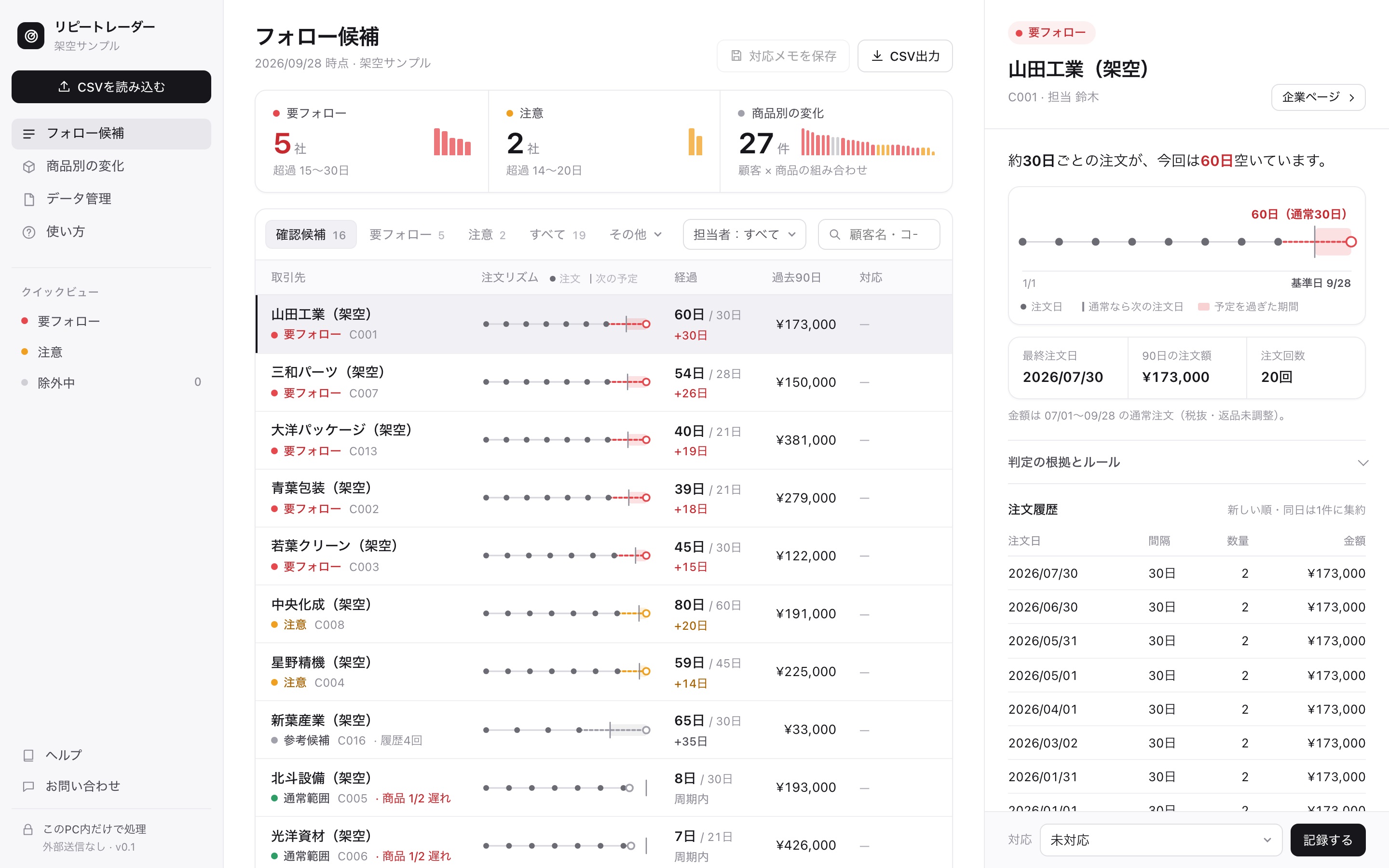Screen dimensions: 1389x868
Task: Click 山田工業 row rhythm timeline
Action: (x=567, y=325)
